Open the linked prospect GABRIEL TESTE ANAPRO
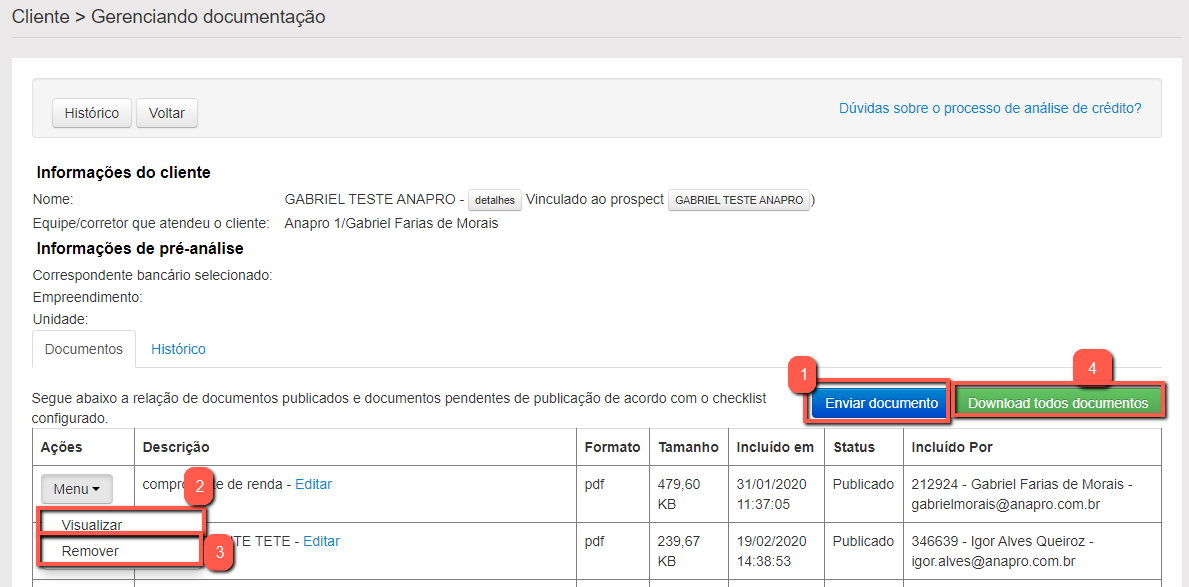Viewport: 1189px width, 587px height. tap(739, 200)
